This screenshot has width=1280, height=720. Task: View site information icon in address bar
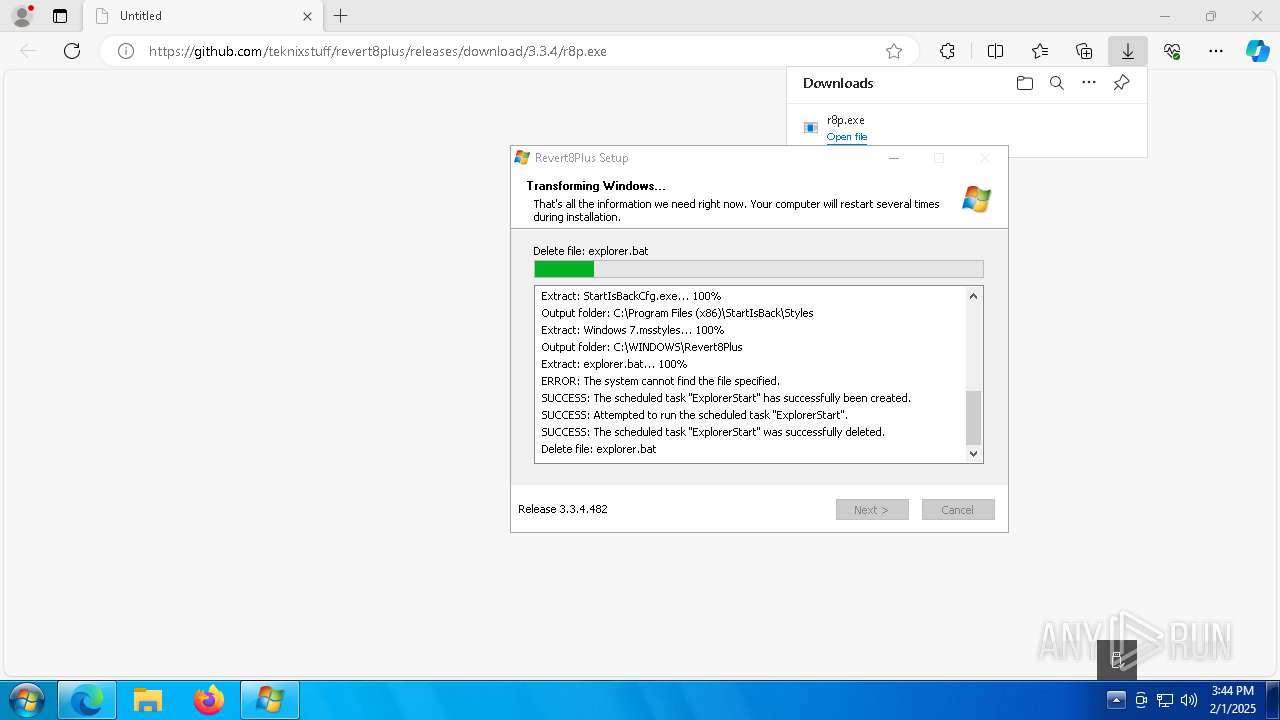click(126, 51)
